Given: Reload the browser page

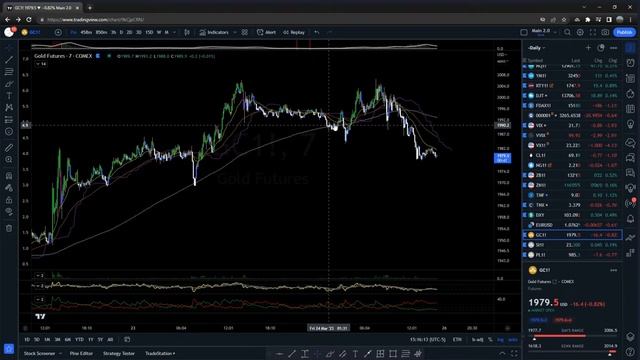Looking at the screenshot, I should coord(29,19).
